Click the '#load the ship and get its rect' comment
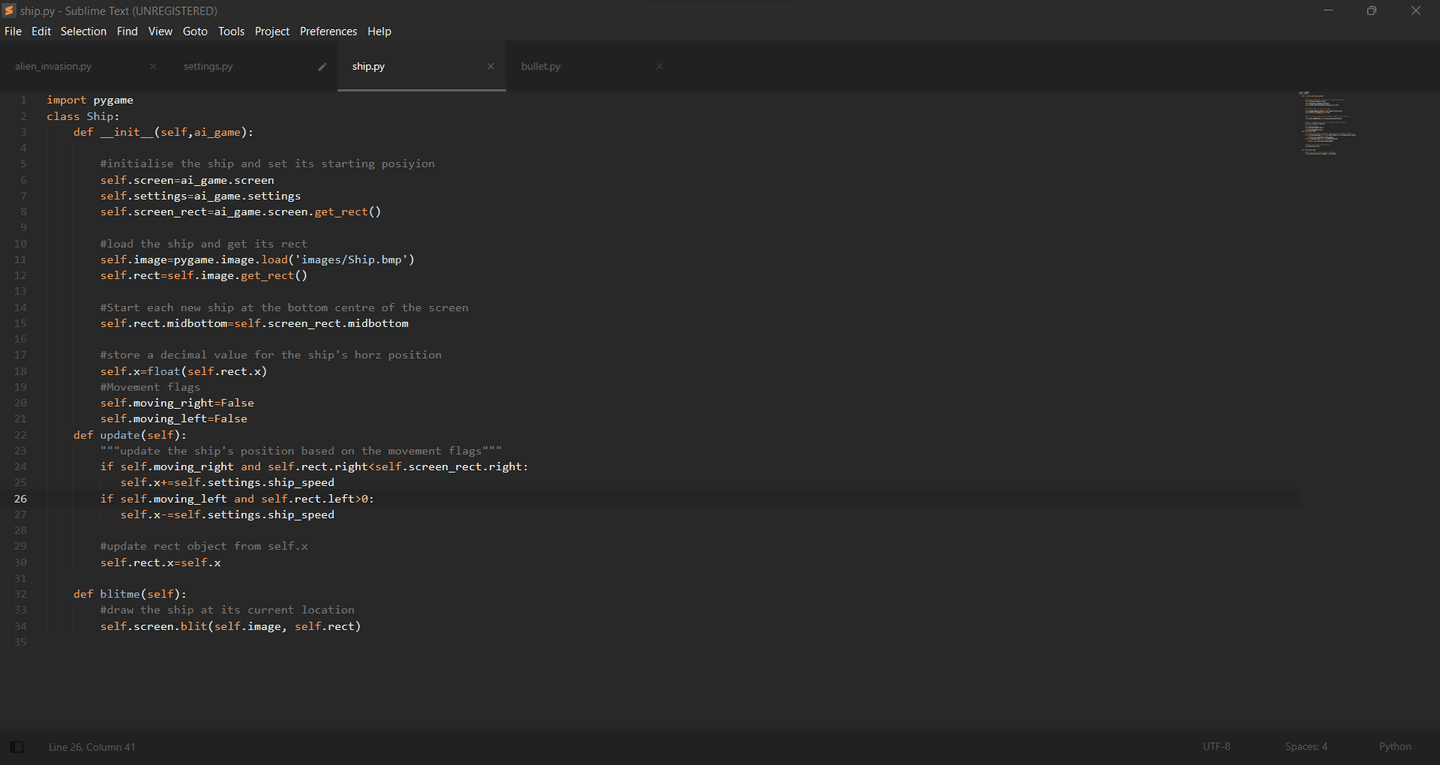Viewport: 1440px width, 765px height. pos(204,244)
